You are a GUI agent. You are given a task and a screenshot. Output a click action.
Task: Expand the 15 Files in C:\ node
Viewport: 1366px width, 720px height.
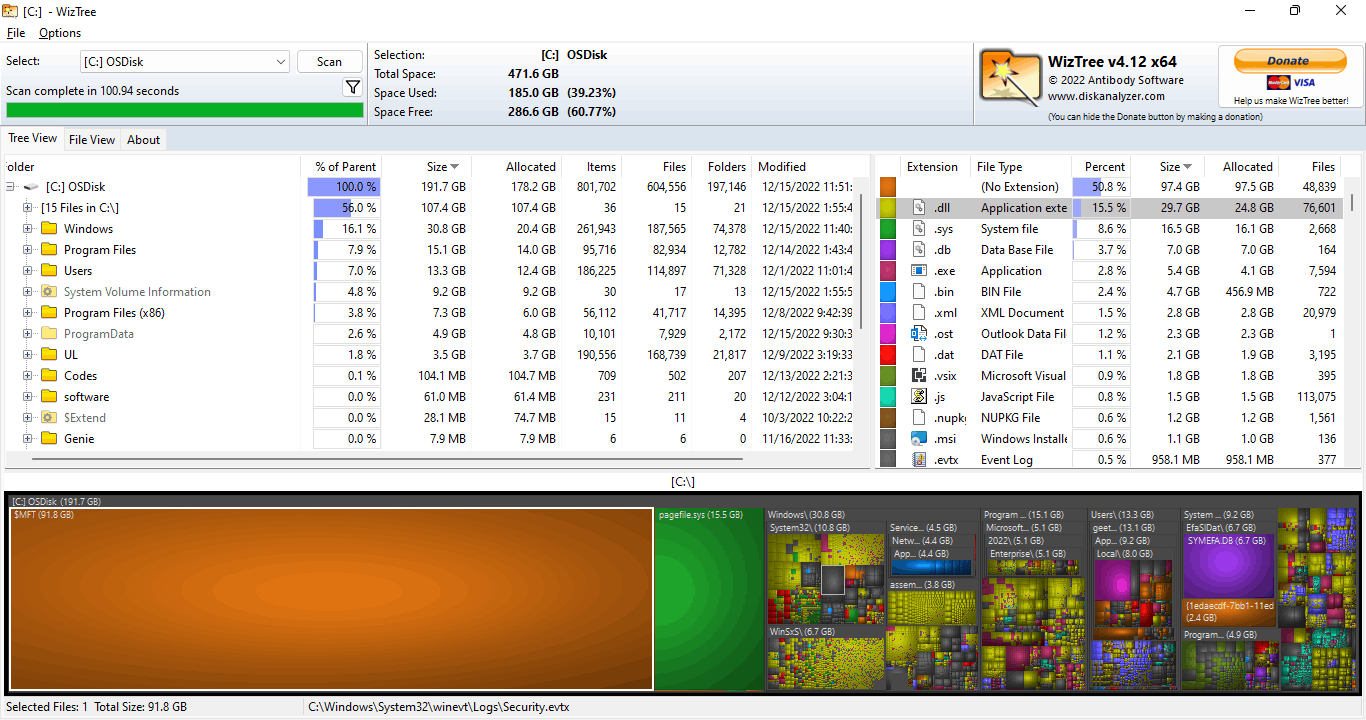pyautogui.click(x=28, y=208)
